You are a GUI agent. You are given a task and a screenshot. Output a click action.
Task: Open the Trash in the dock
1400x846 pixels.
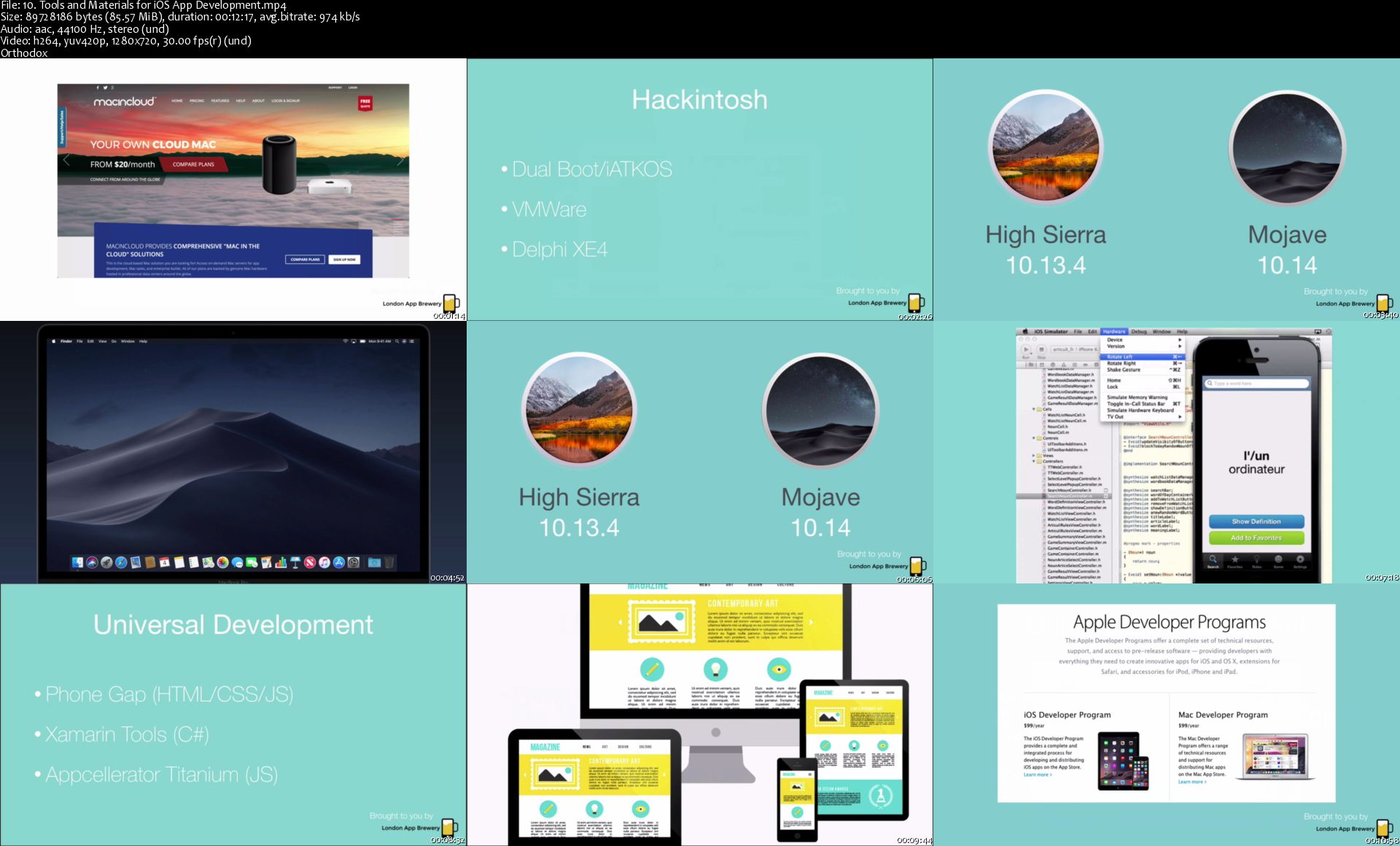(389, 562)
